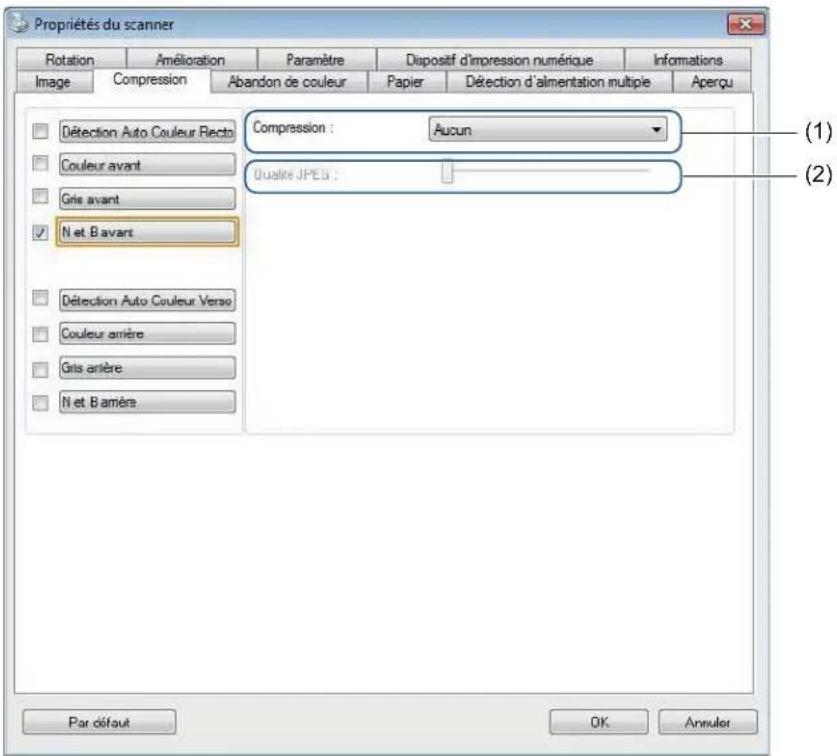The height and width of the screenshot is (756, 837).
Task: Click the Annuler button
Action: pos(708,722)
